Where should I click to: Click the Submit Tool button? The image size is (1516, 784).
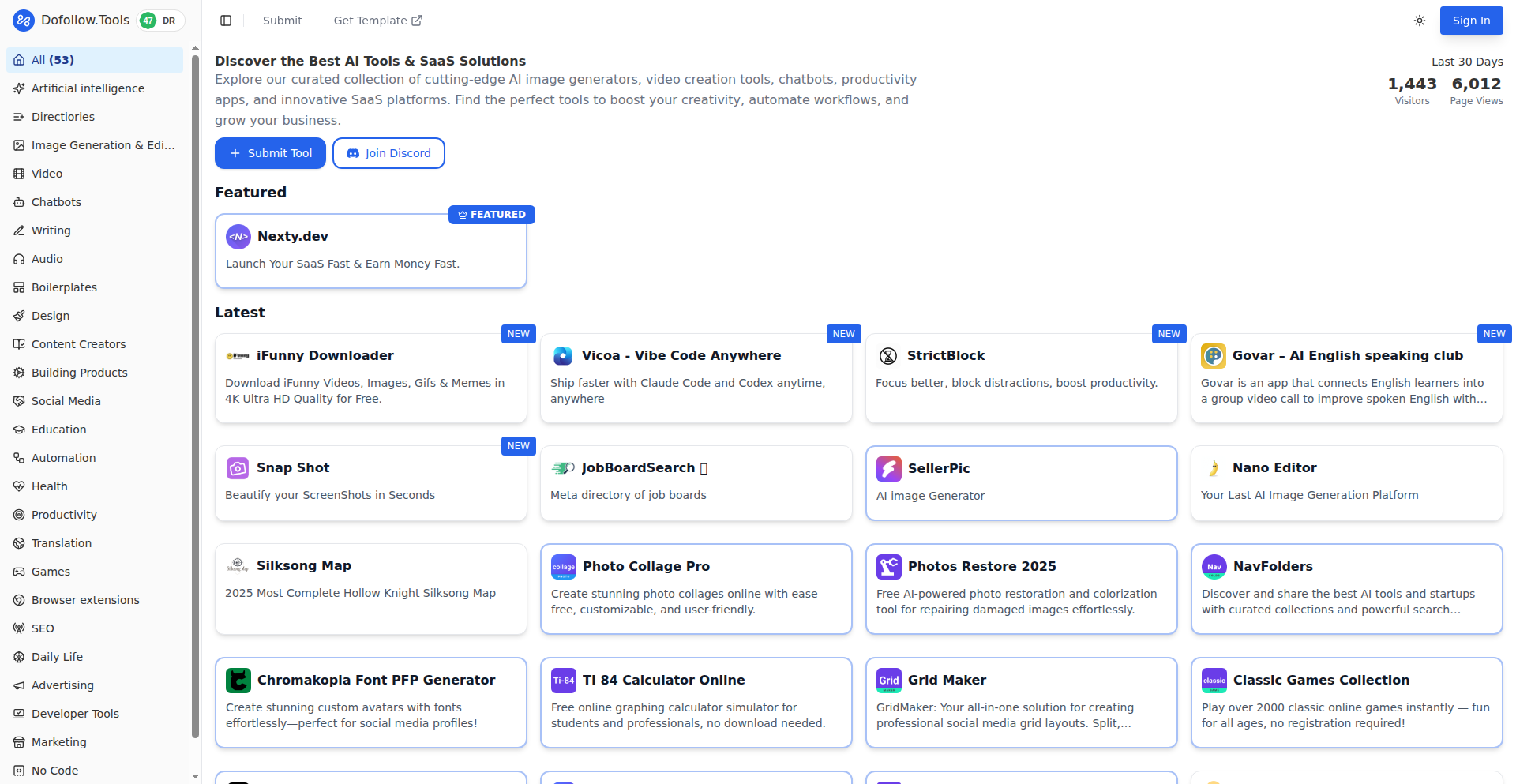pyautogui.click(x=270, y=153)
